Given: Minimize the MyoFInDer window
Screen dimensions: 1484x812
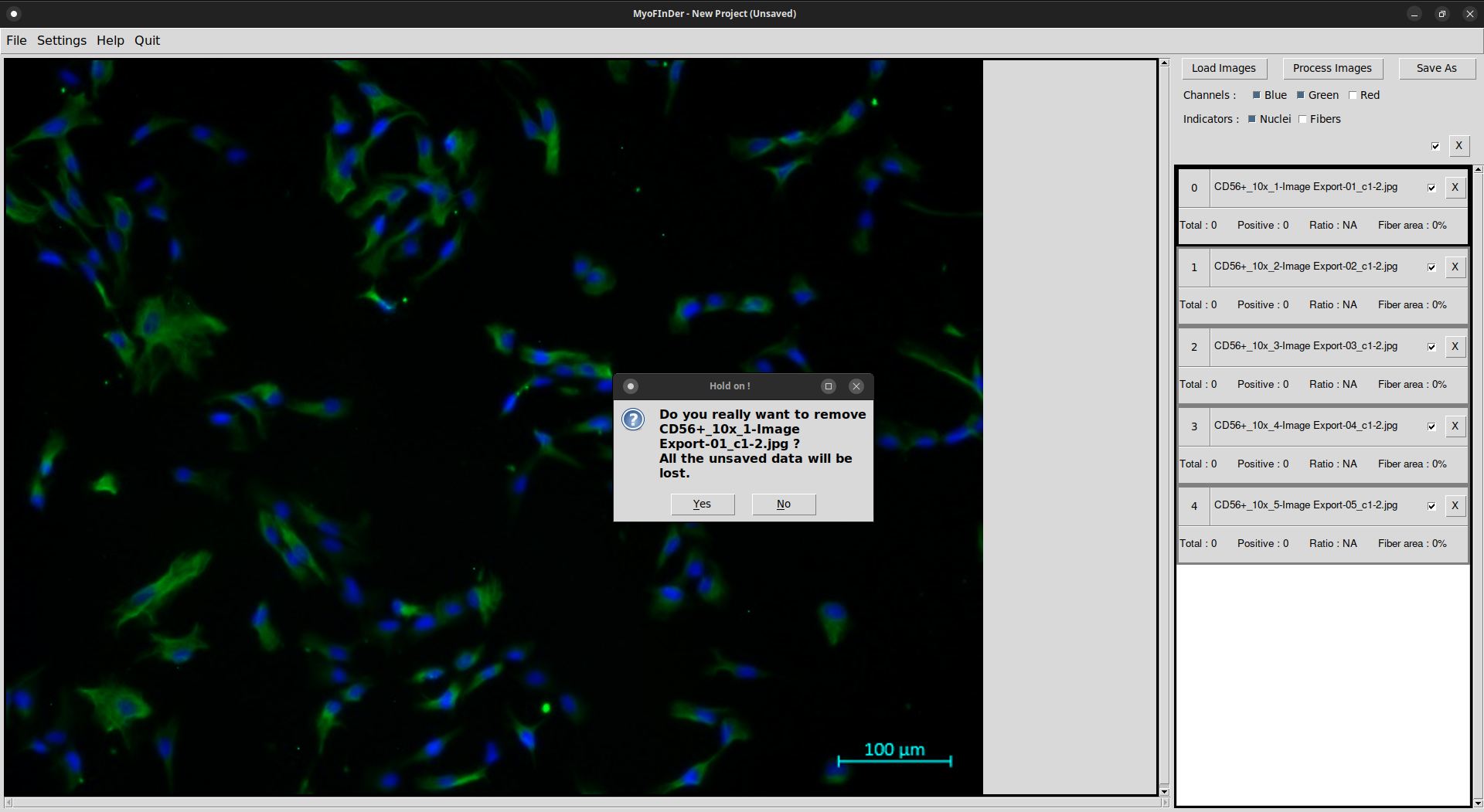Looking at the screenshot, I should pos(1414,13).
